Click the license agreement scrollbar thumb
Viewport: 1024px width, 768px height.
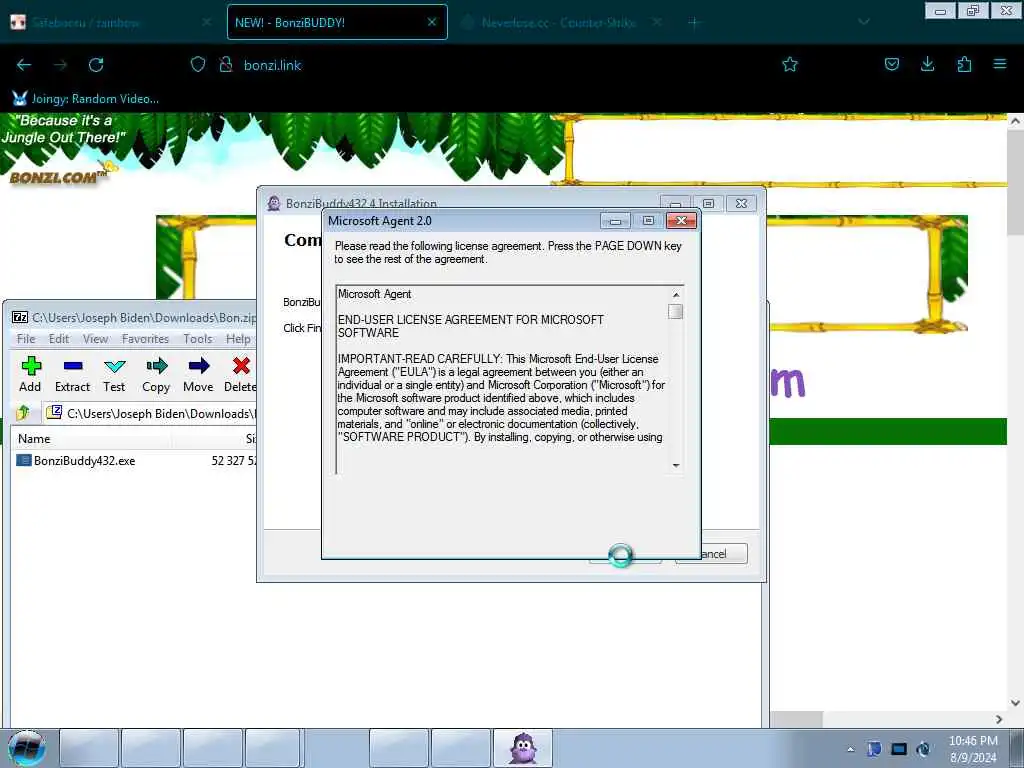675,312
